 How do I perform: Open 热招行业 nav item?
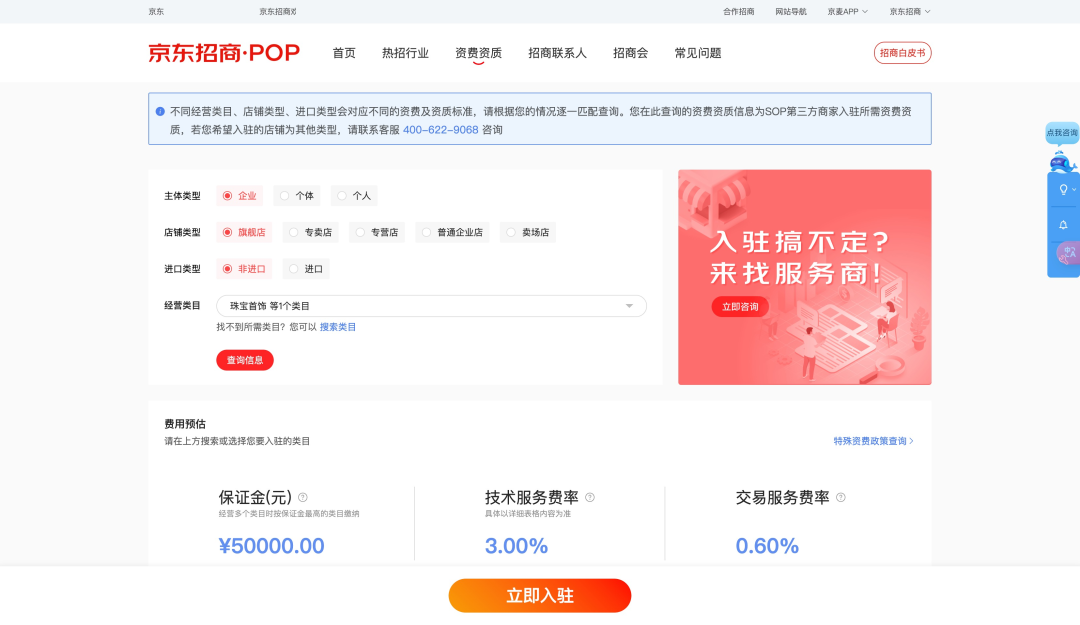tap(405, 53)
